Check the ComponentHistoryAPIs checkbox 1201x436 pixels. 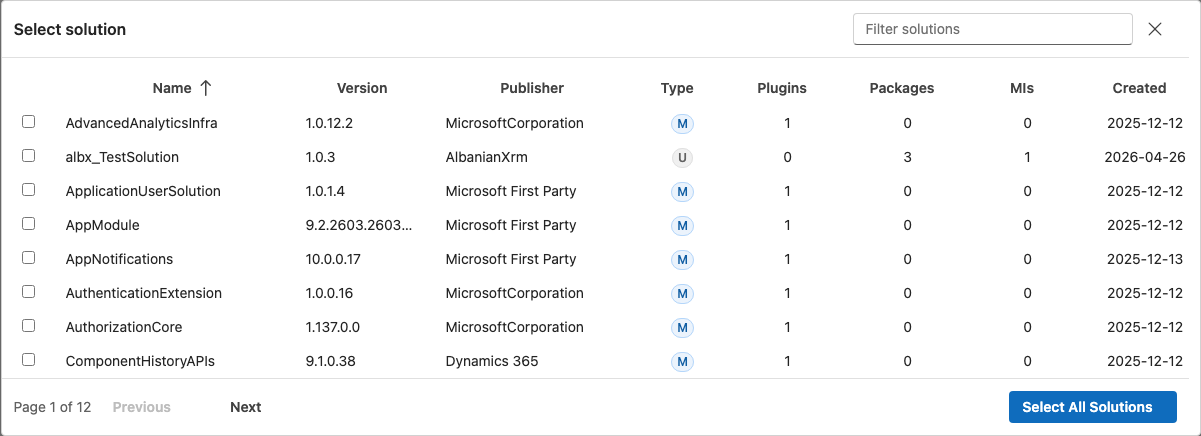[x=29, y=360]
